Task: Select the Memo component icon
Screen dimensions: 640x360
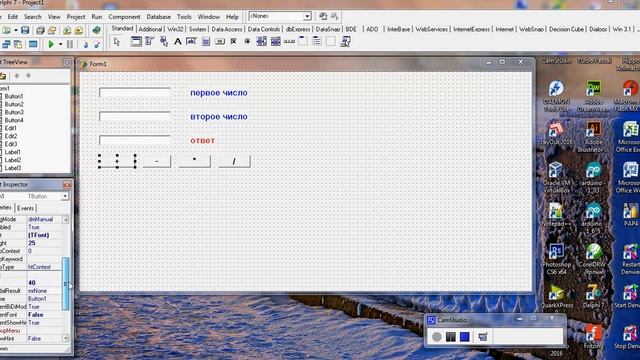Action: pyautogui.click(x=206, y=42)
